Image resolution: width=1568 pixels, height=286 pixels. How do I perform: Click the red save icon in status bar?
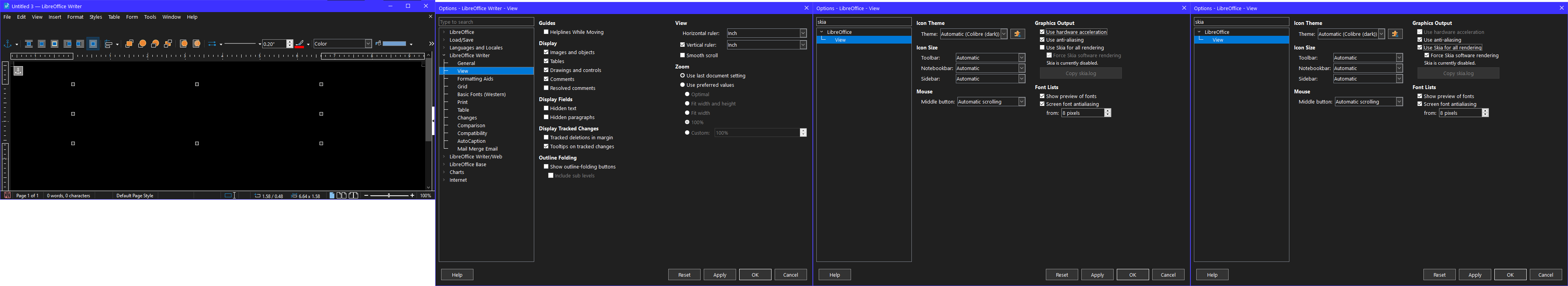7,195
